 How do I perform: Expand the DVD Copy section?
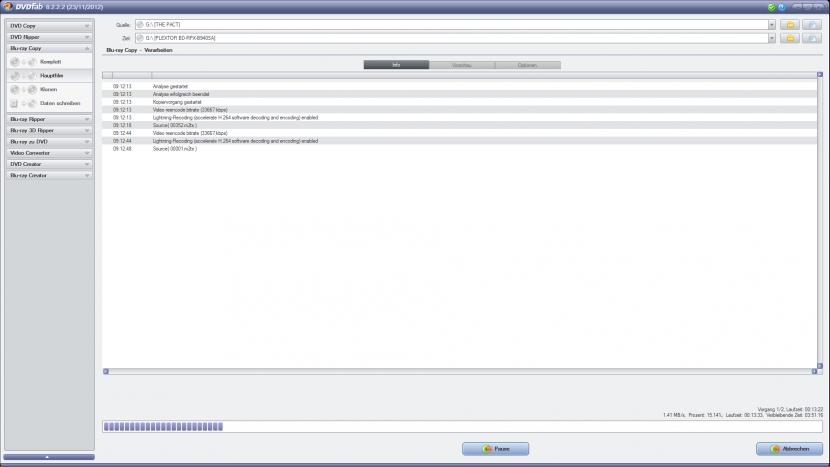(x=50, y=26)
